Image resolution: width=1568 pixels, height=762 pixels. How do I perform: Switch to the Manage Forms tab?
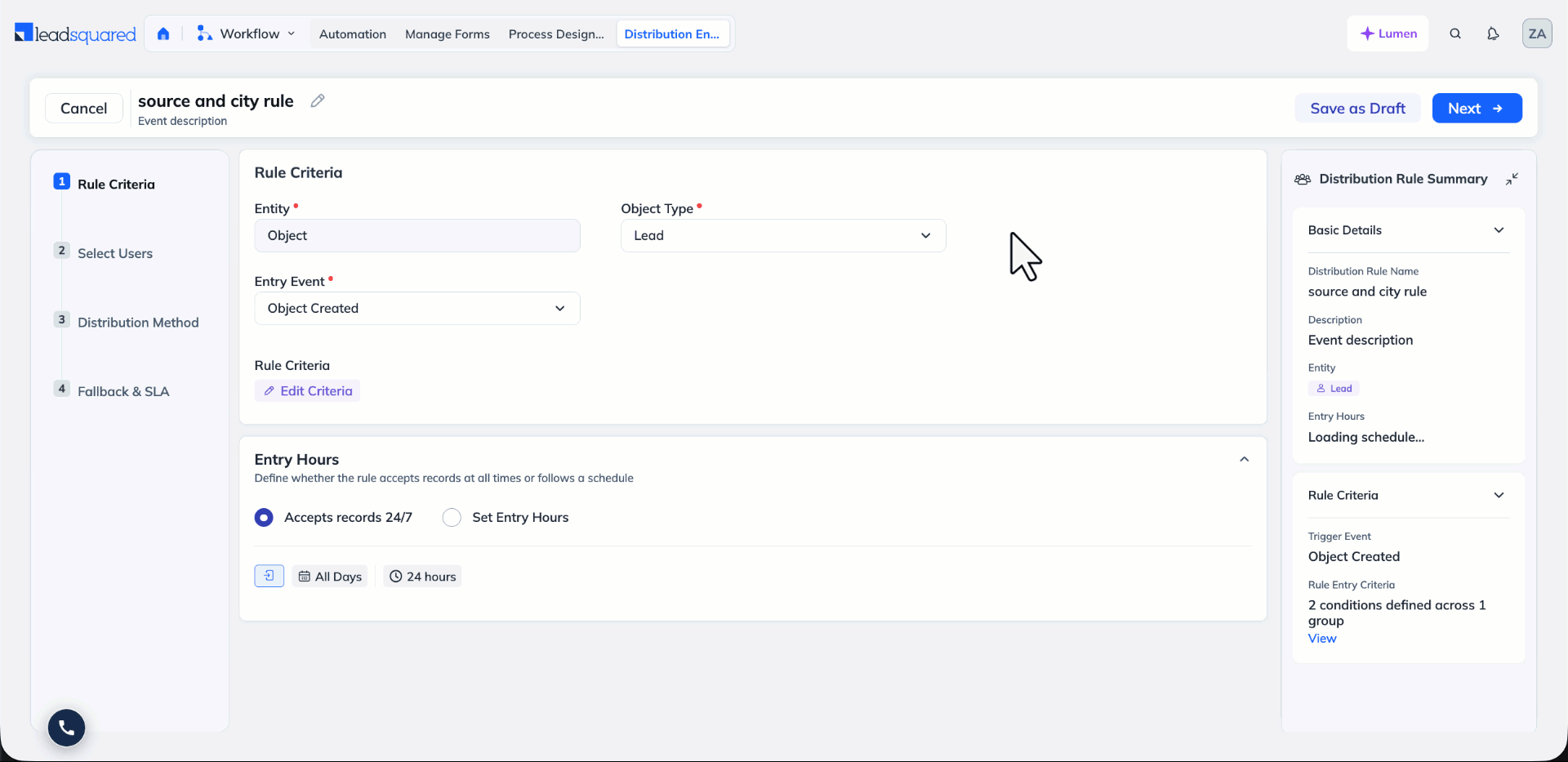click(448, 34)
